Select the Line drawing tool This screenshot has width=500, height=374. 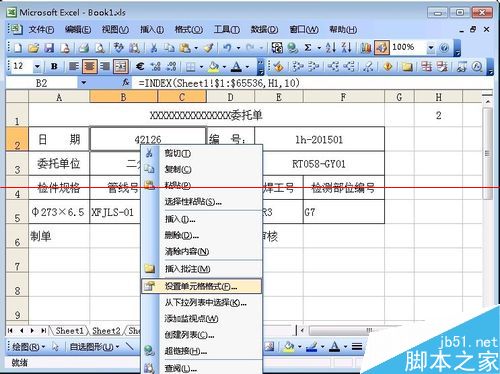click(130, 347)
